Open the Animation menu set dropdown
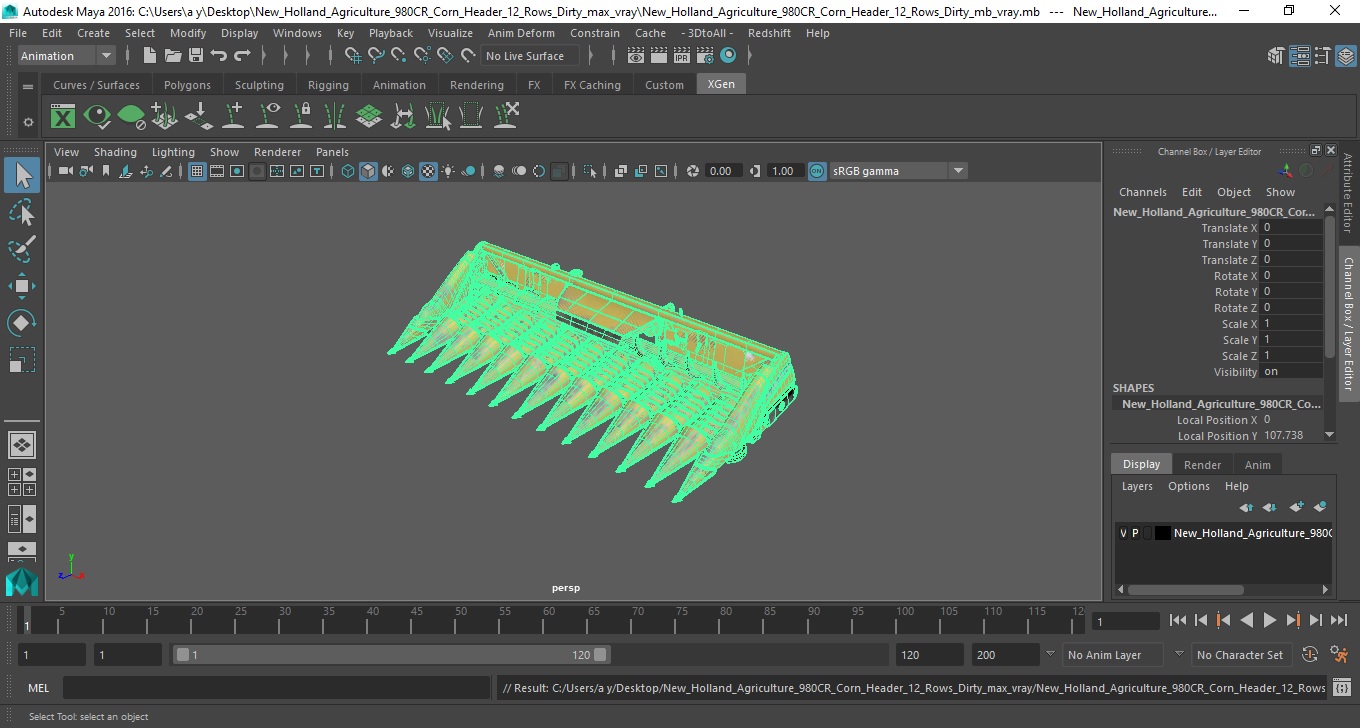The image size is (1360, 728). pyautogui.click(x=67, y=56)
